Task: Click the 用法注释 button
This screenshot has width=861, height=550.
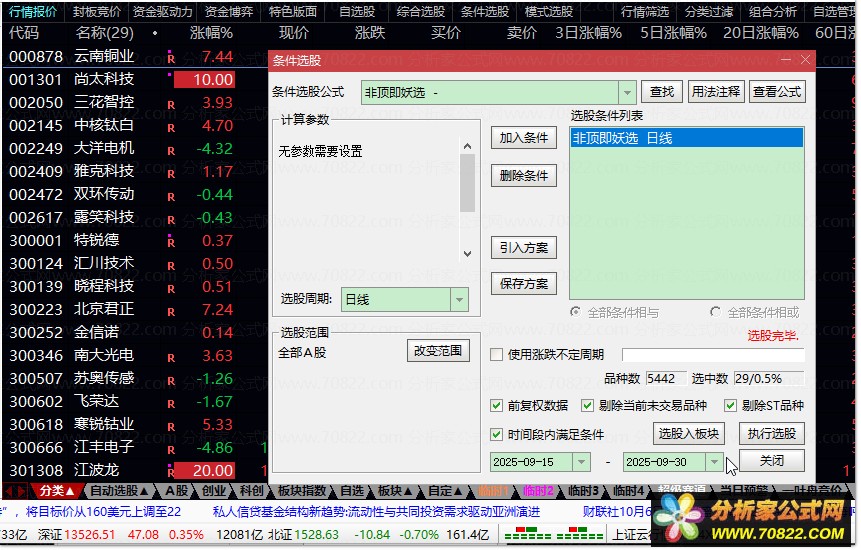Action: pos(715,92)
